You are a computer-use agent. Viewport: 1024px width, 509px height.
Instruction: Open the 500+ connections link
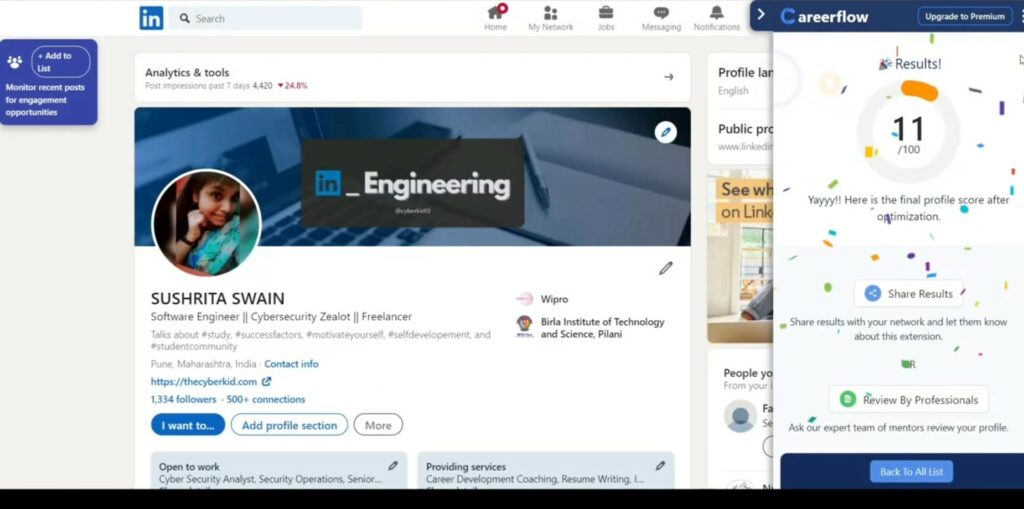pyautogui.click(x=266, y=399)
